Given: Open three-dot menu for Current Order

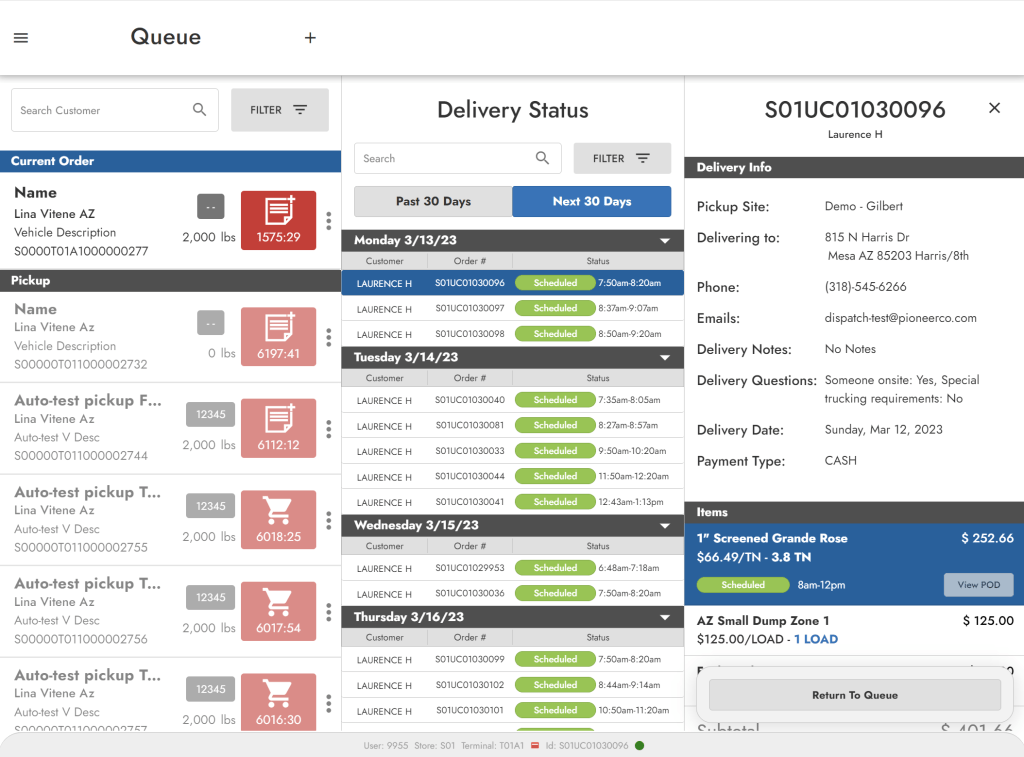Looking at the screenshot, I should coord(328,221).
